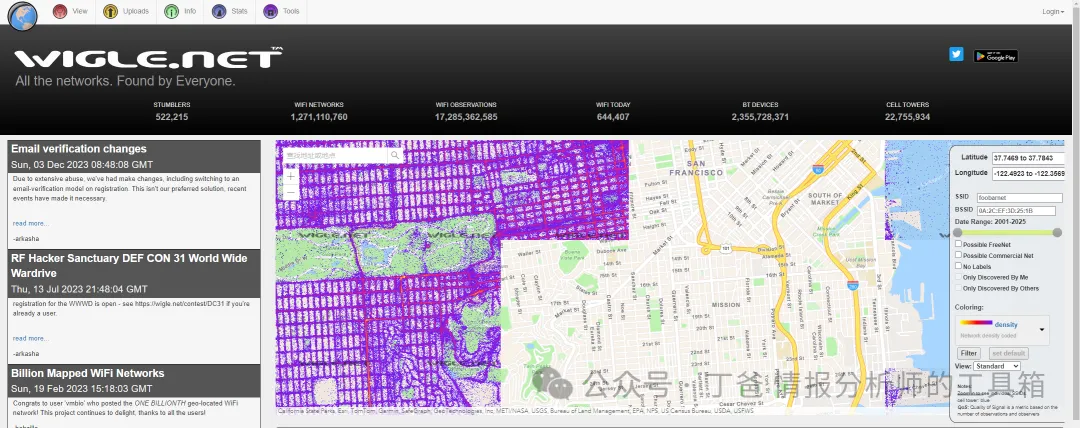Enable Possible Commercial Net checkbox
Viewport: 1080px width, 428px height.
point(958,255)
